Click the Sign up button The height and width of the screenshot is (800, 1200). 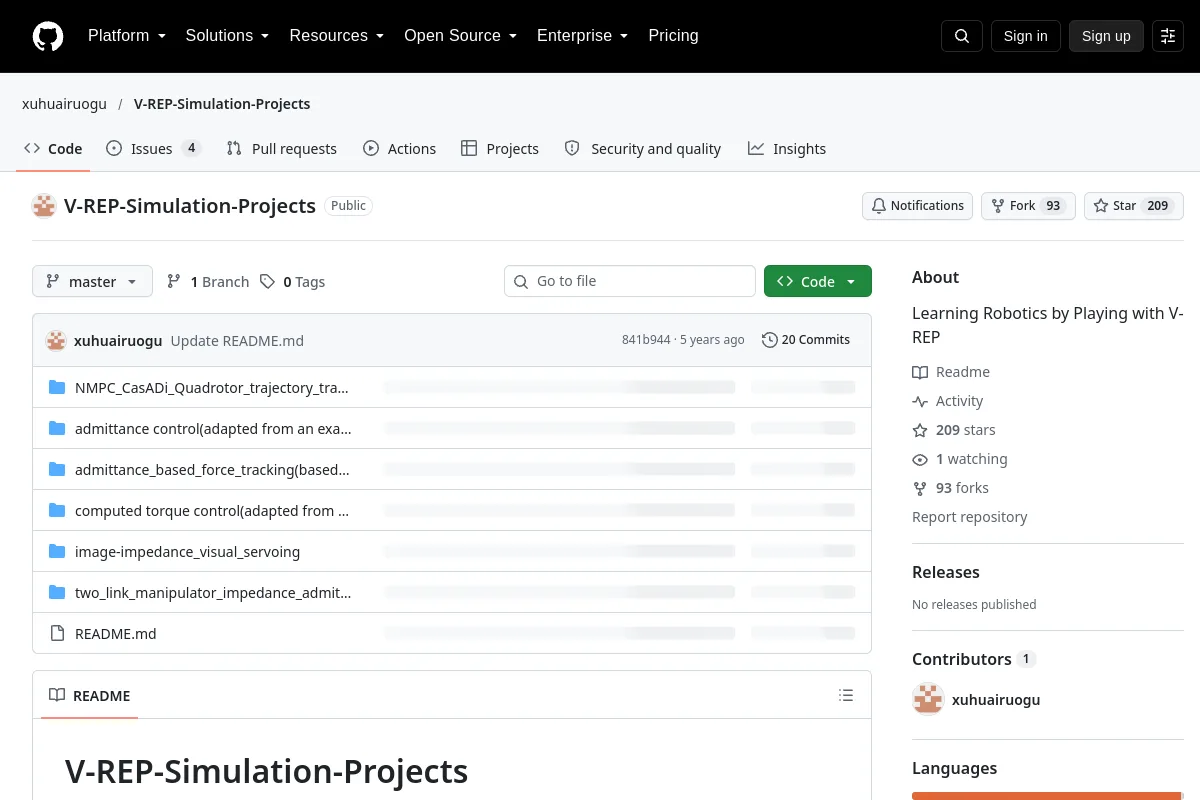(1106, 36)
